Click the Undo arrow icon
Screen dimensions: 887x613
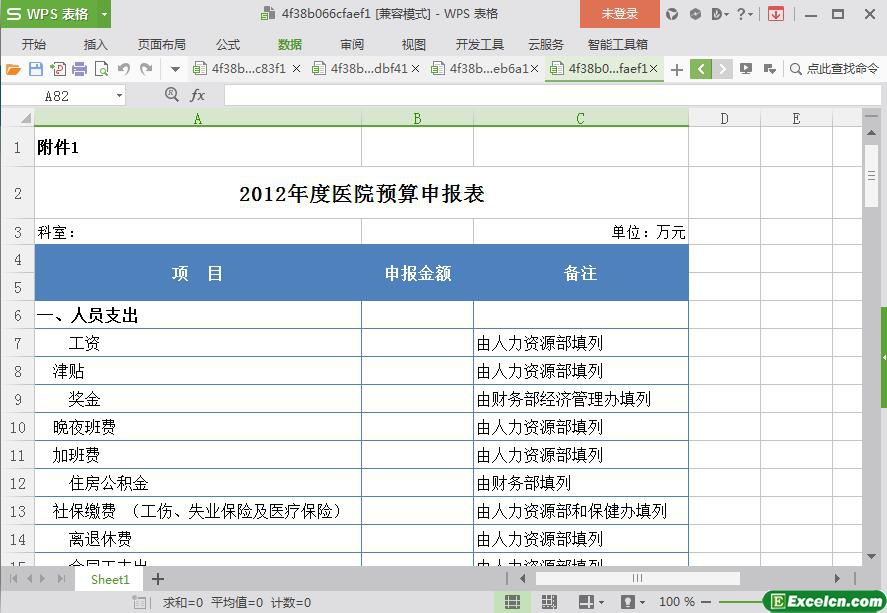coord(124,69)
